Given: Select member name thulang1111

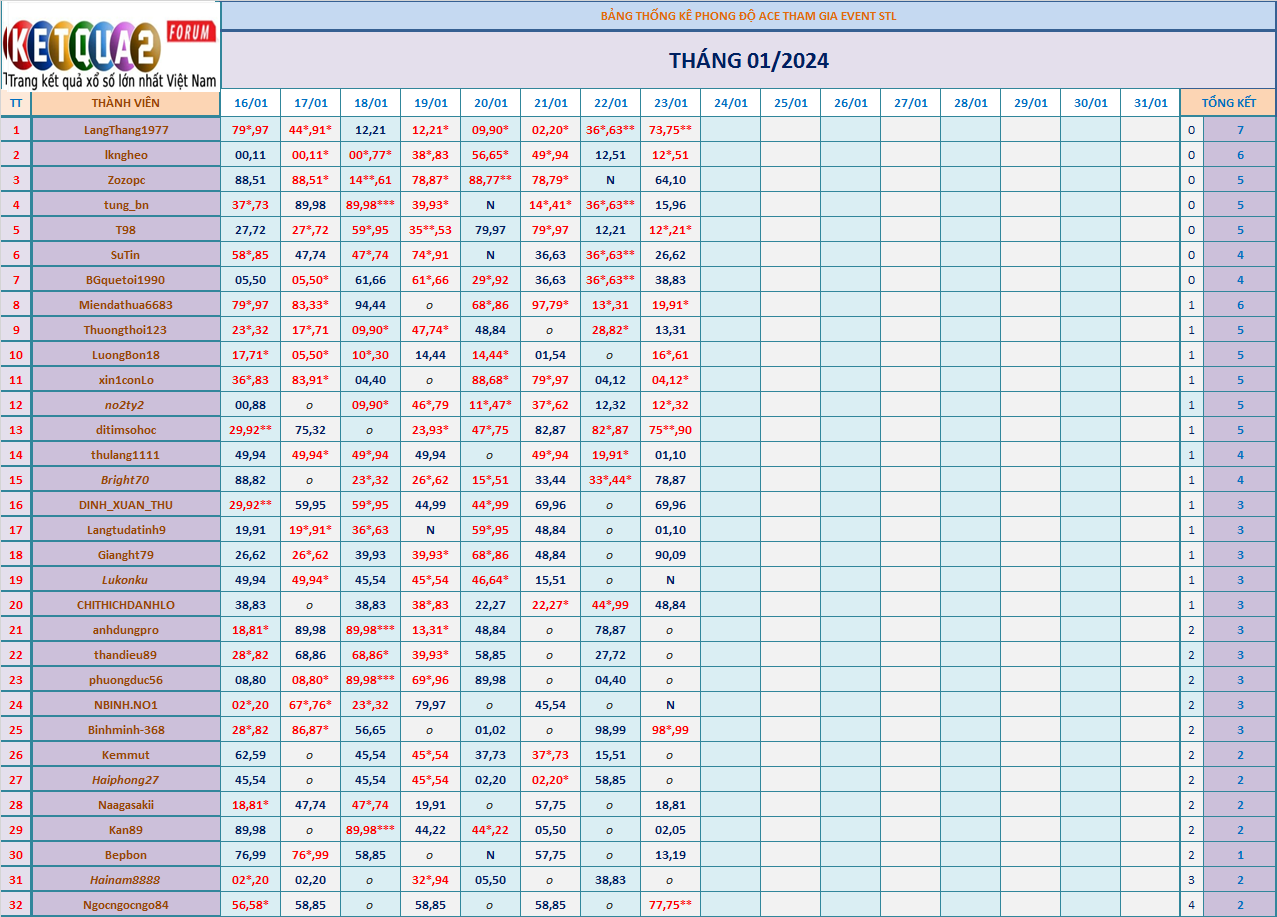Looking at the screenshot, I should click(x=126, y=455).
